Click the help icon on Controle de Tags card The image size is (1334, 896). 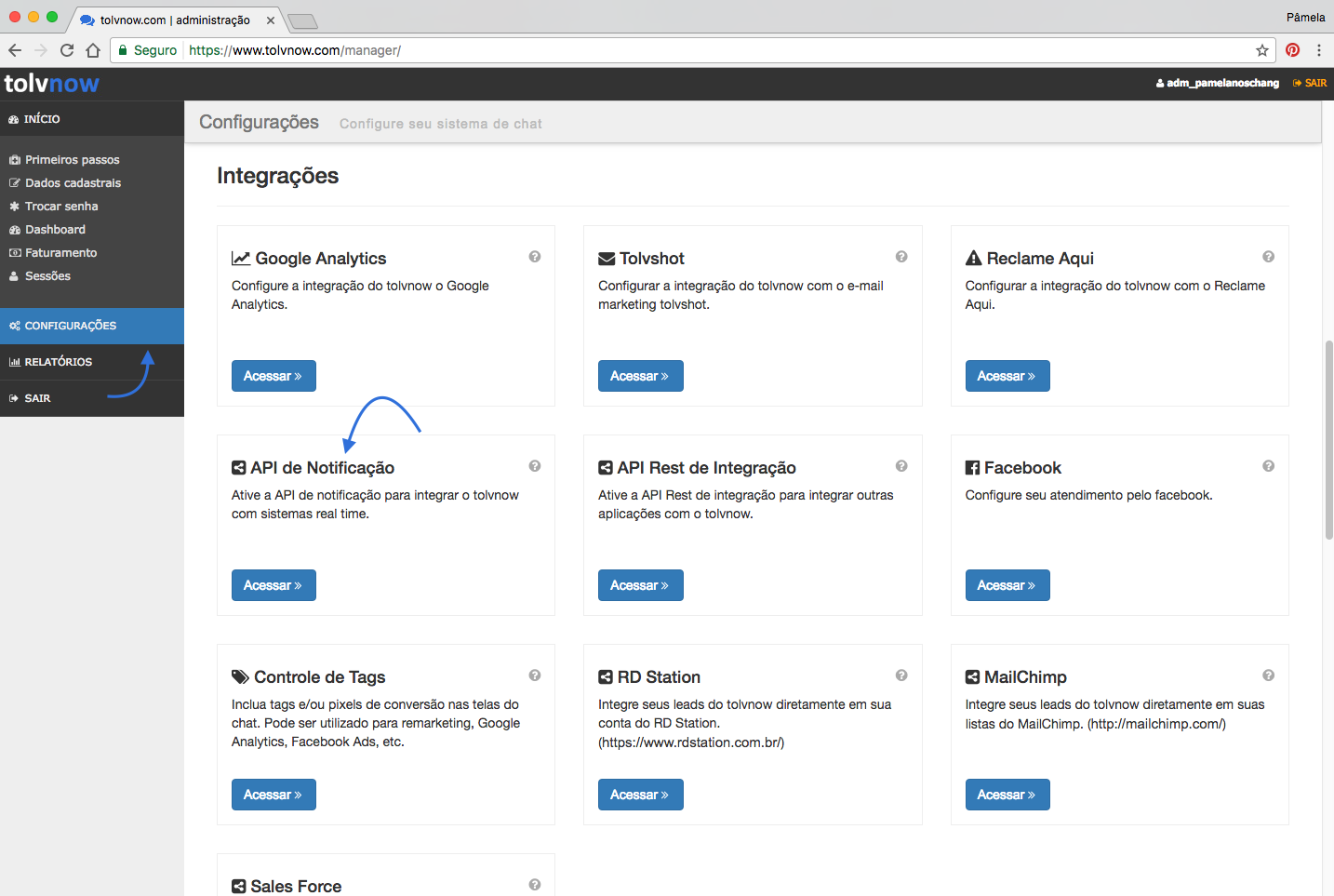(x=535, y=675)
